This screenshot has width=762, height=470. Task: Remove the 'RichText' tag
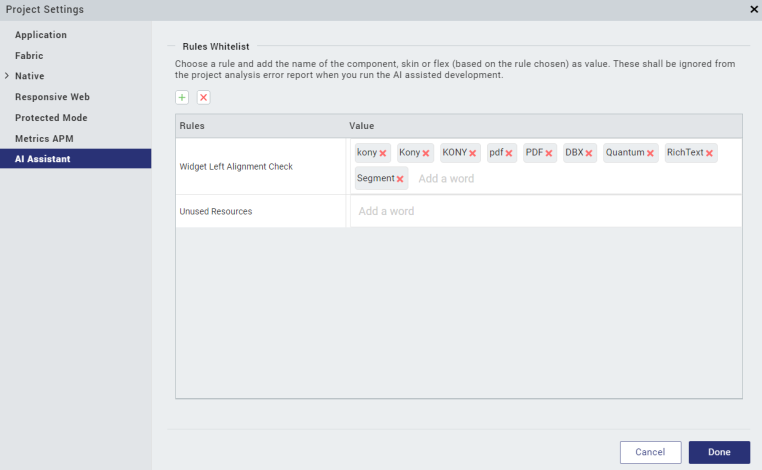(x=710, y=153)
